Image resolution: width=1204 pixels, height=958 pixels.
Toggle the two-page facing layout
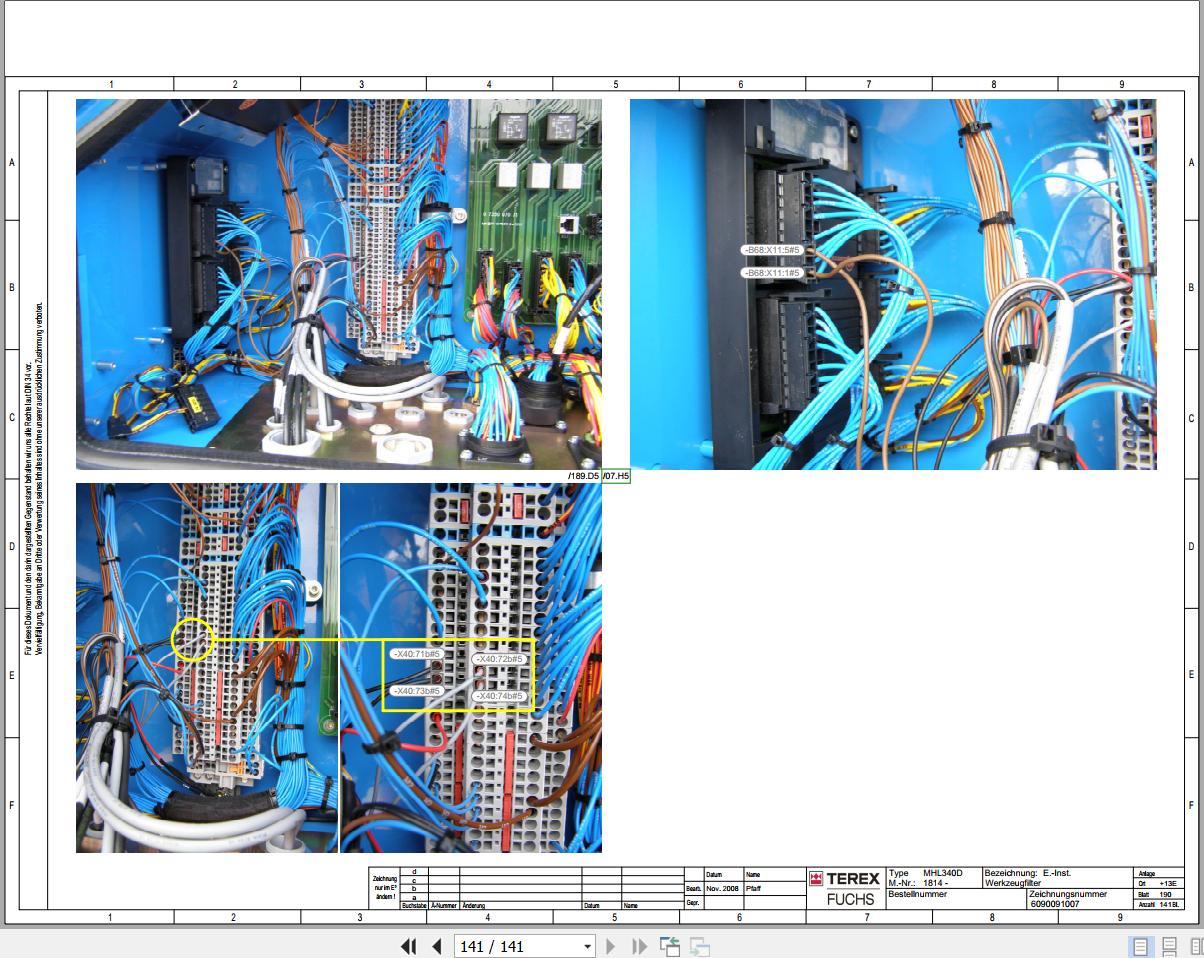1195,946
